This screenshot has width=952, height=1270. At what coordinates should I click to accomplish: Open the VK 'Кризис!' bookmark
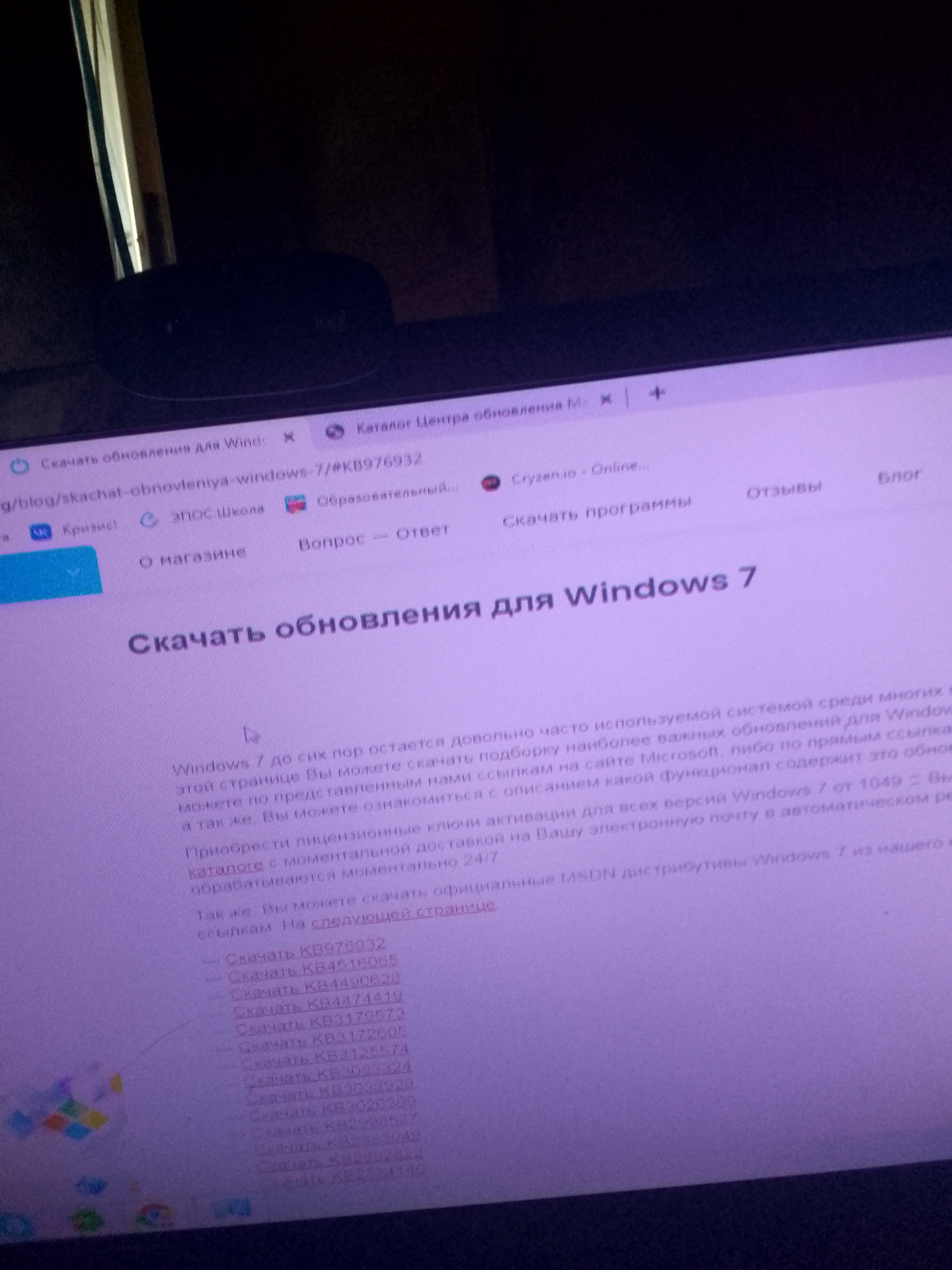click(x=75, y=528)
